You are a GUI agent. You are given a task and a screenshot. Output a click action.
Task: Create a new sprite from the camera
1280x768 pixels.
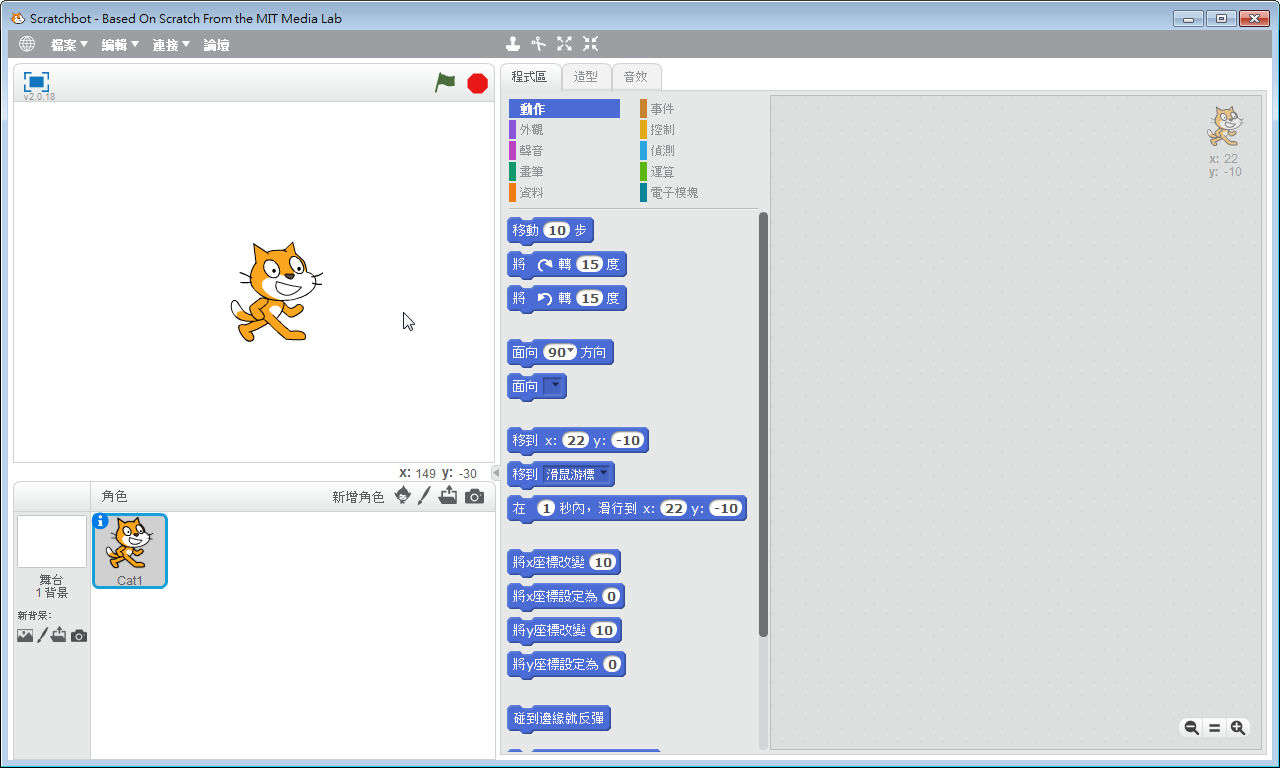coord(474,496)
